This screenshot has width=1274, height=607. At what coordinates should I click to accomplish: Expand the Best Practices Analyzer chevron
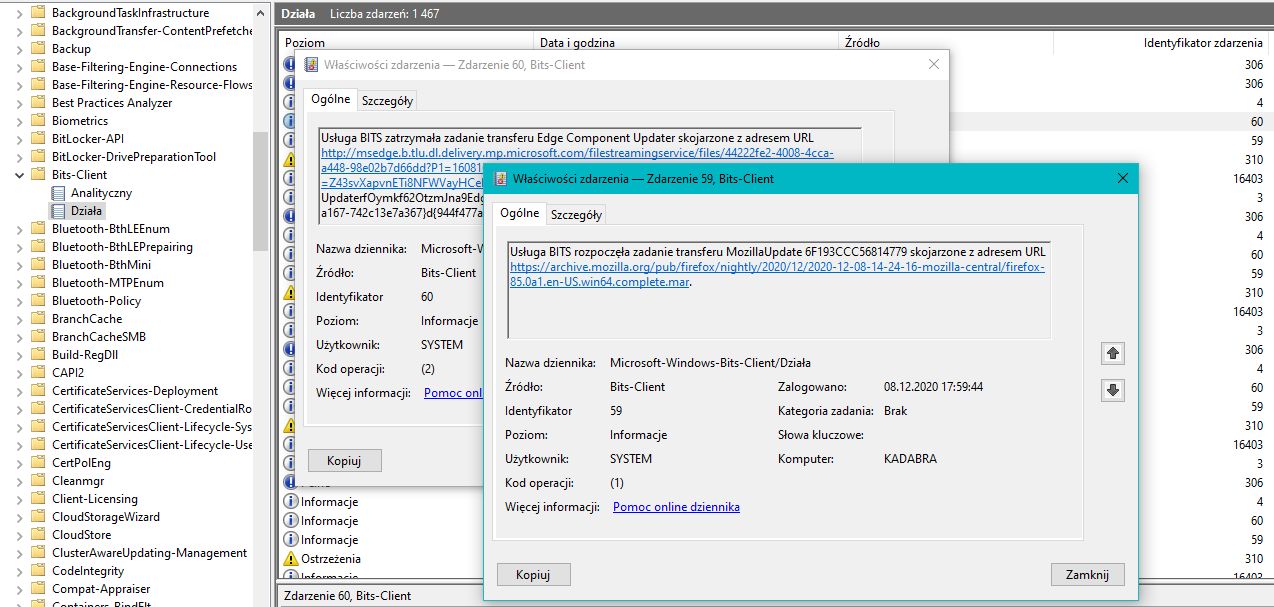click(19, 103)
